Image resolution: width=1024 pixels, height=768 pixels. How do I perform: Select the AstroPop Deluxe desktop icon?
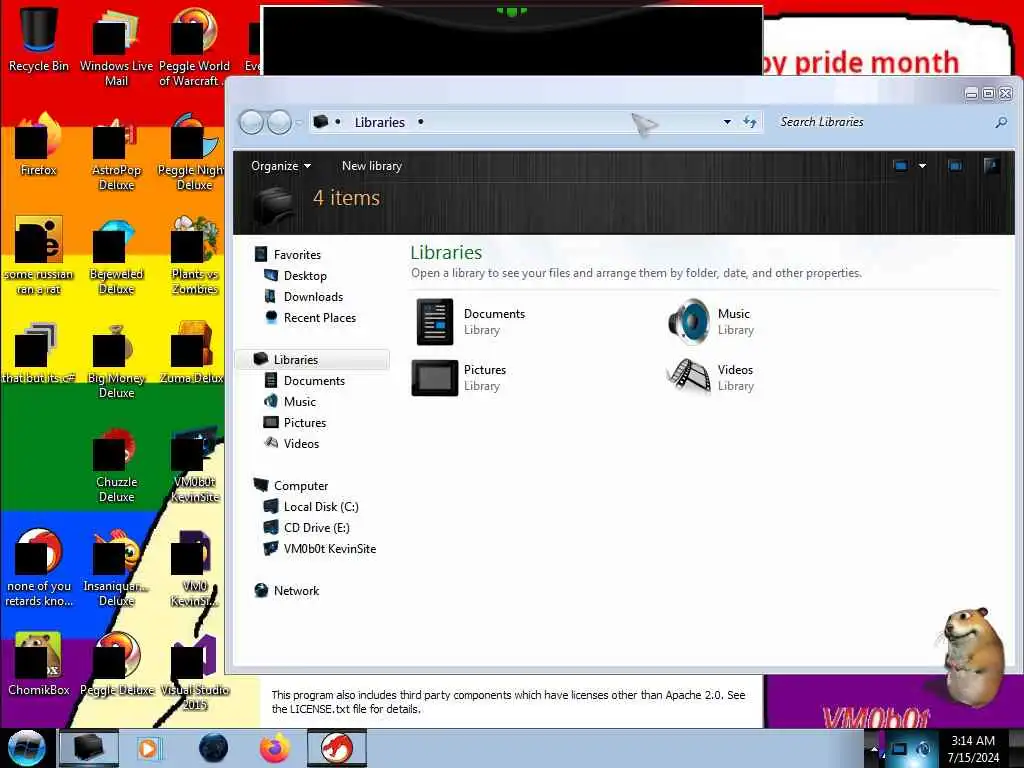(x=116, y=153)
